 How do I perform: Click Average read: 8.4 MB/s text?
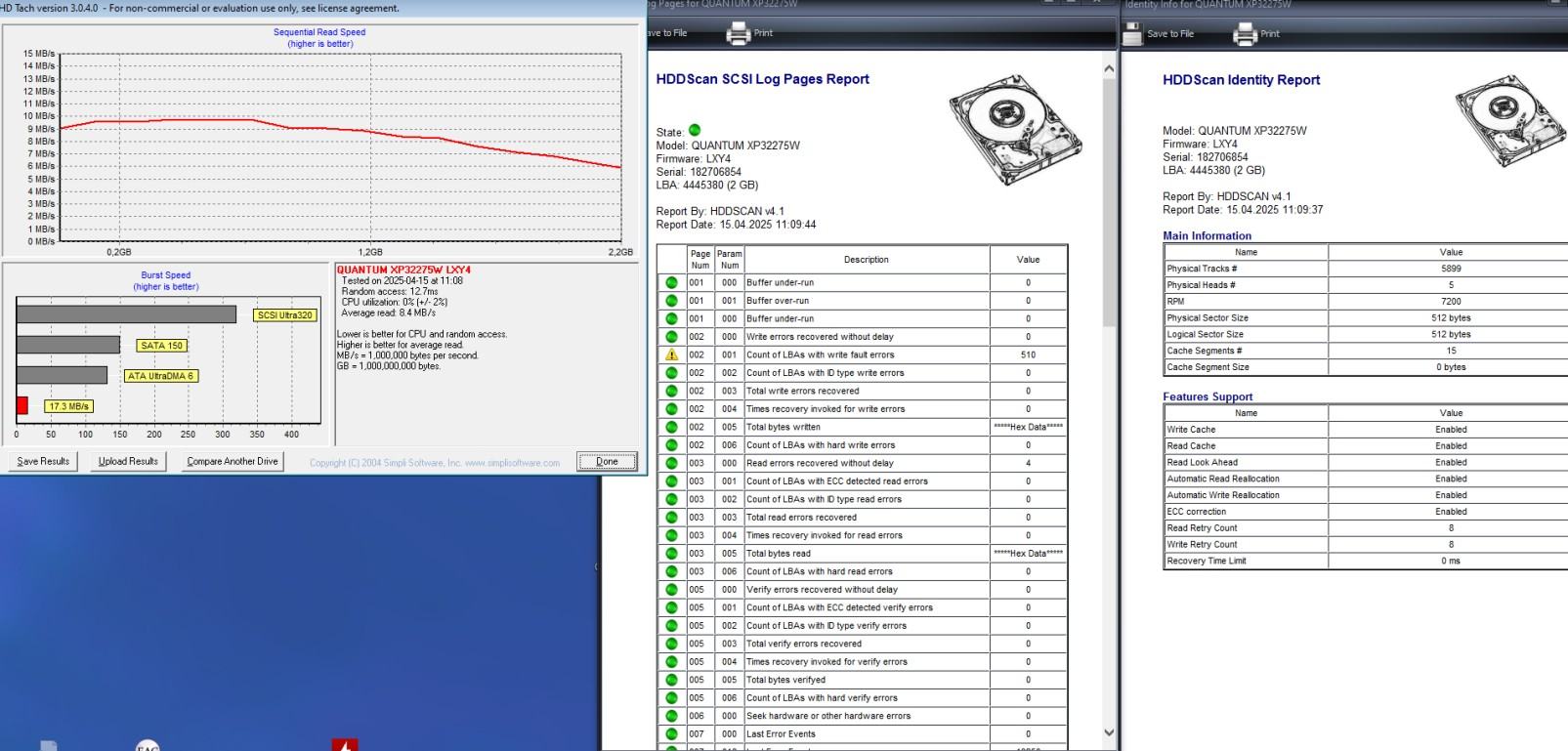[x=388, y=313]
